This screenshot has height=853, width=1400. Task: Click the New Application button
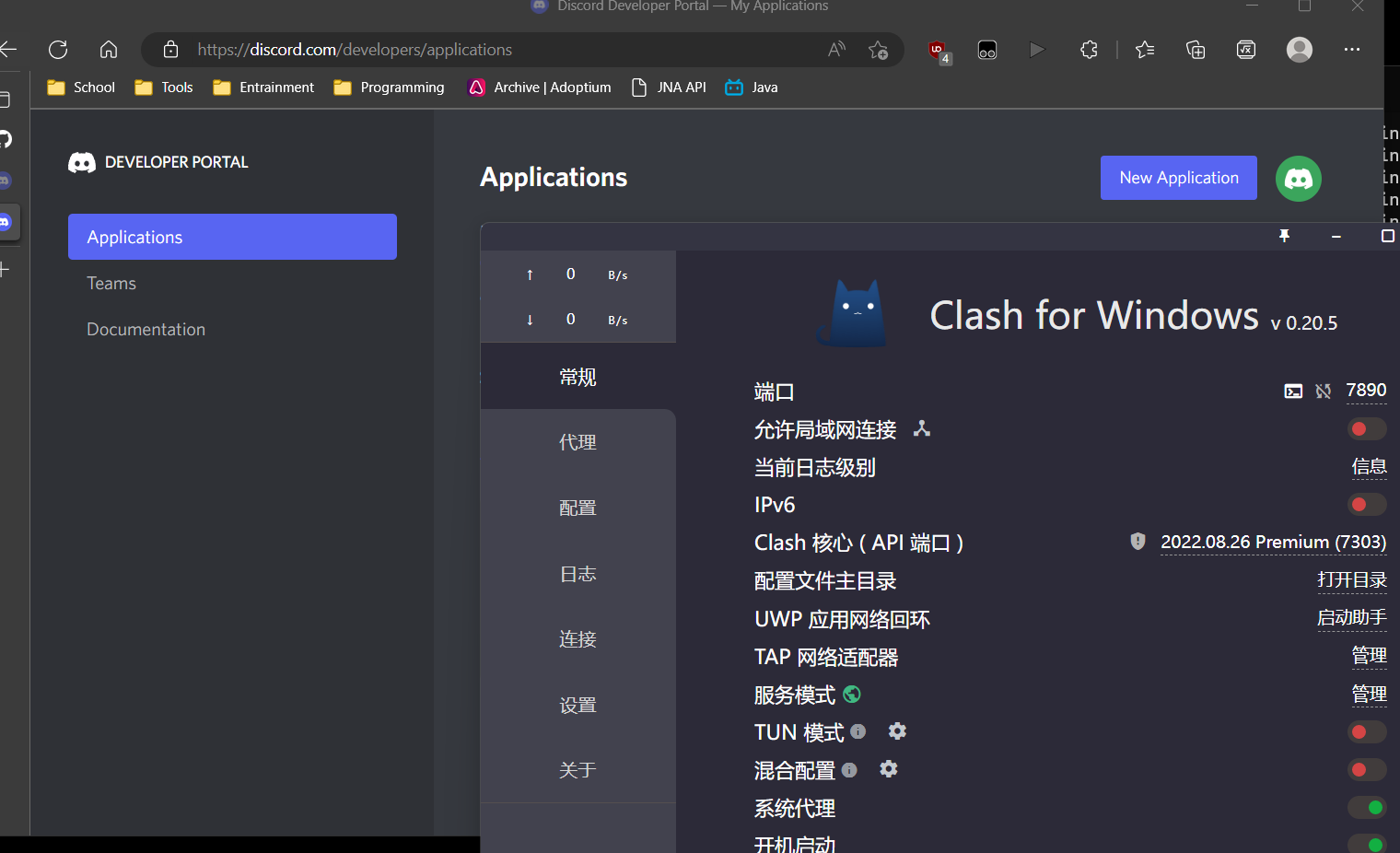pyautogui.click(x=1179, y=178)
